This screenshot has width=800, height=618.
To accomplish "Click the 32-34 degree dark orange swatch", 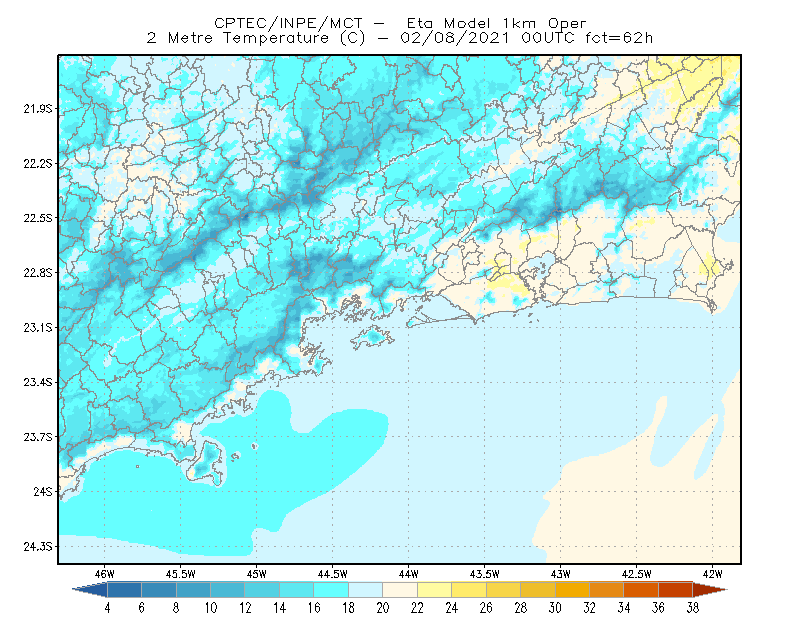I will pyautogui.click(x=607, y=590).
